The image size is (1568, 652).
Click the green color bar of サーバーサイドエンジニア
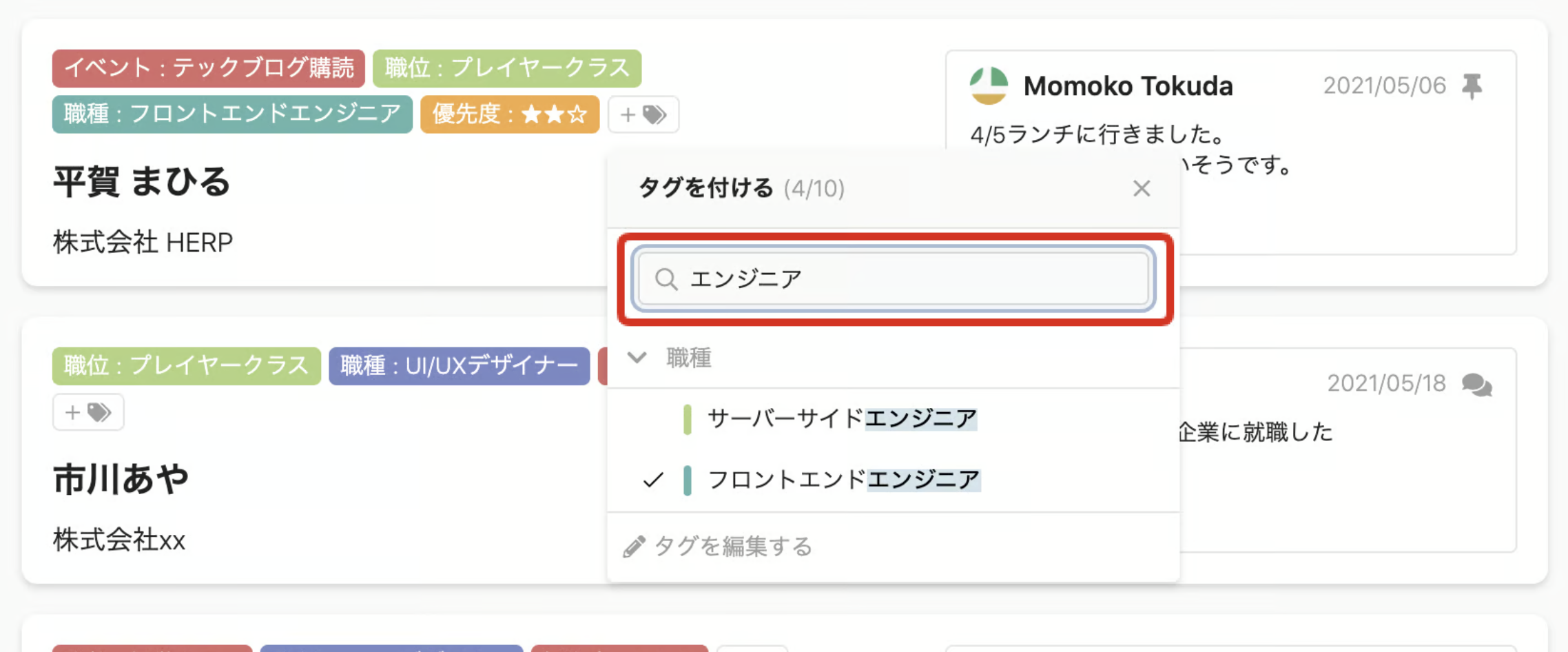click(x=687, y=419)
